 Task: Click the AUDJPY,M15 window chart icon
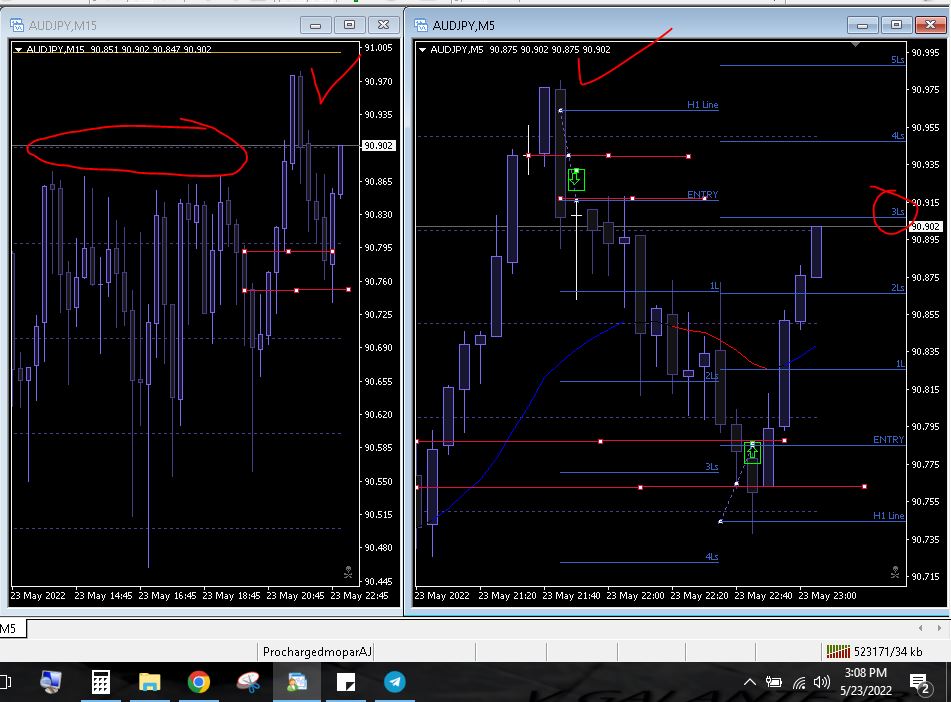coord(16,25)
